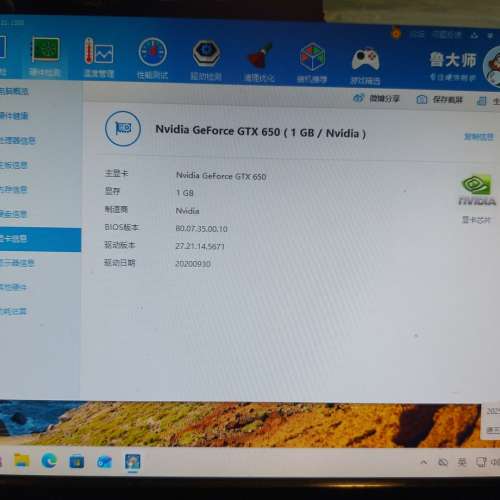The width and height of the screenshot is (500, 500).
Task: Click the graphics chip label under NVIDIA logo
Action: pyautogui.click(x=477, y=220)
